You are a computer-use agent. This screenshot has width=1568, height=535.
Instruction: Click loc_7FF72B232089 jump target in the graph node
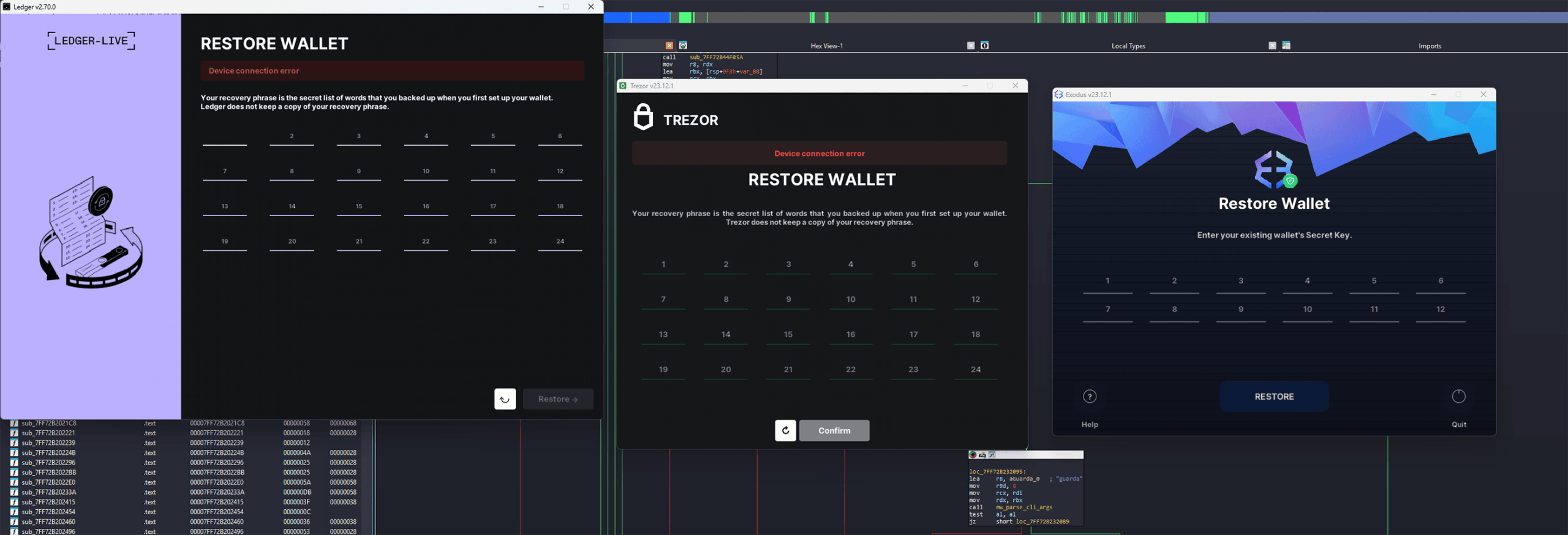pyautogui.click(x=1042, y=522)
